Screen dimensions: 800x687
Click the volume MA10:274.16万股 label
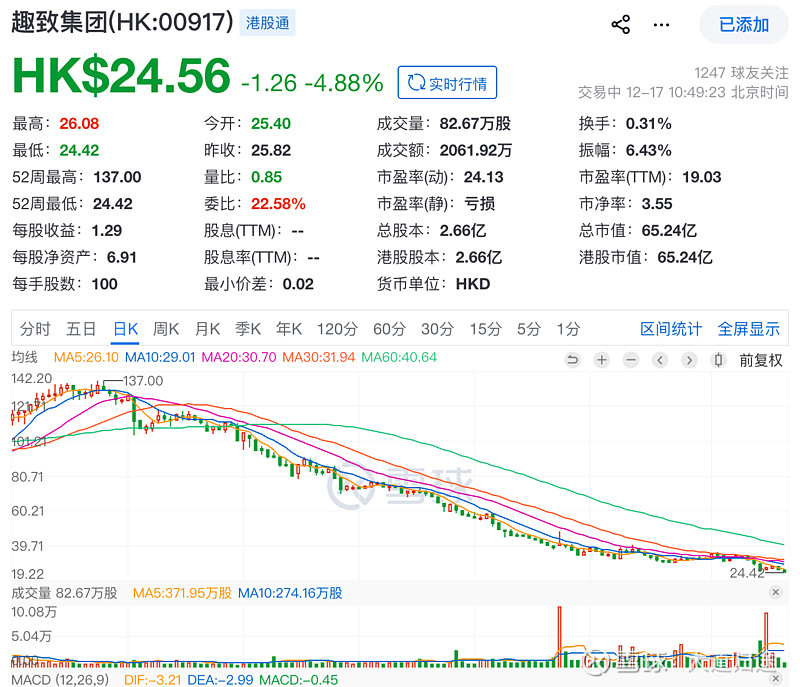pyautogui.click(x=290, y=593)
